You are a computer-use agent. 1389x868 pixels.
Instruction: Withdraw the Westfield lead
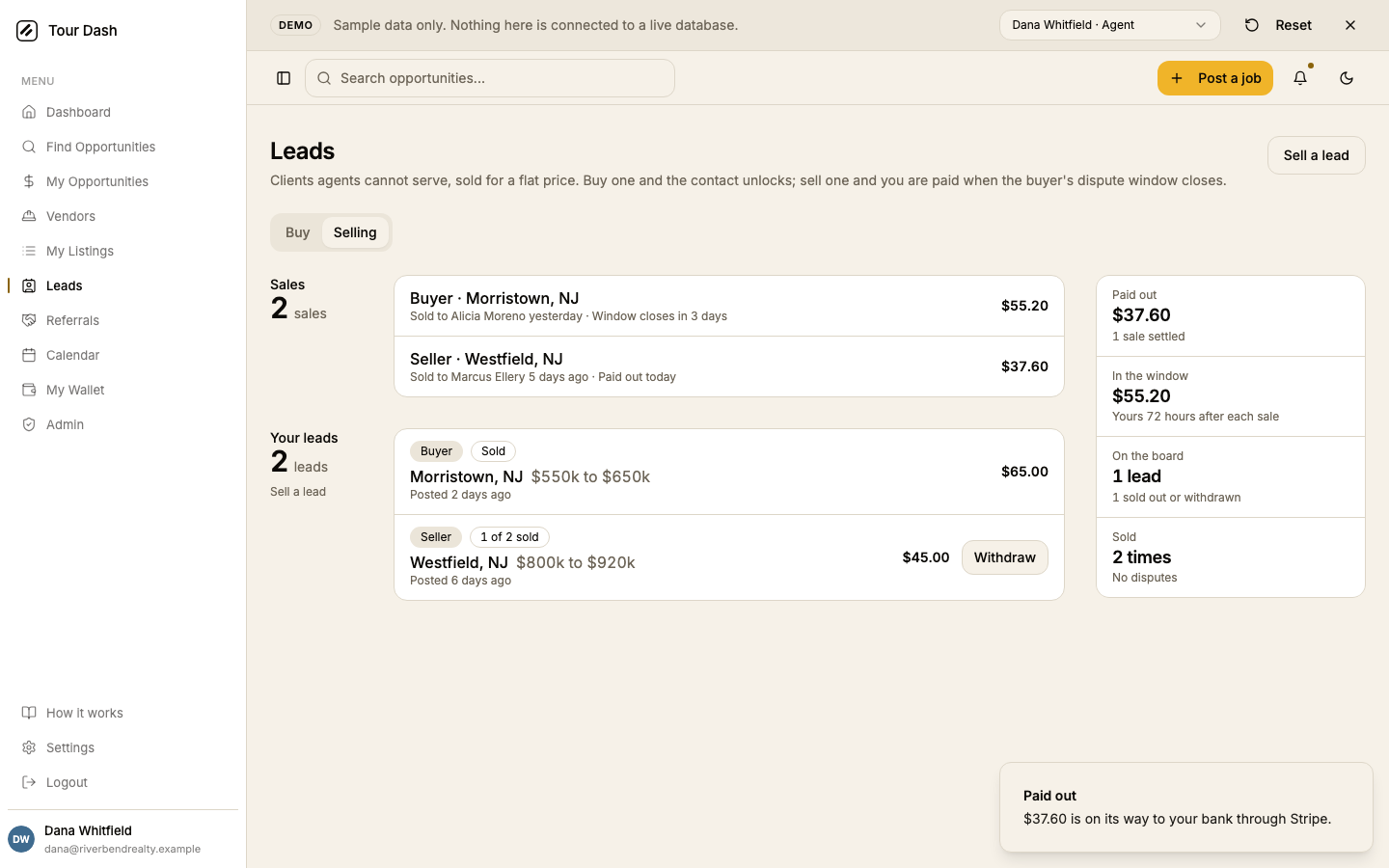click(1004, 557)
